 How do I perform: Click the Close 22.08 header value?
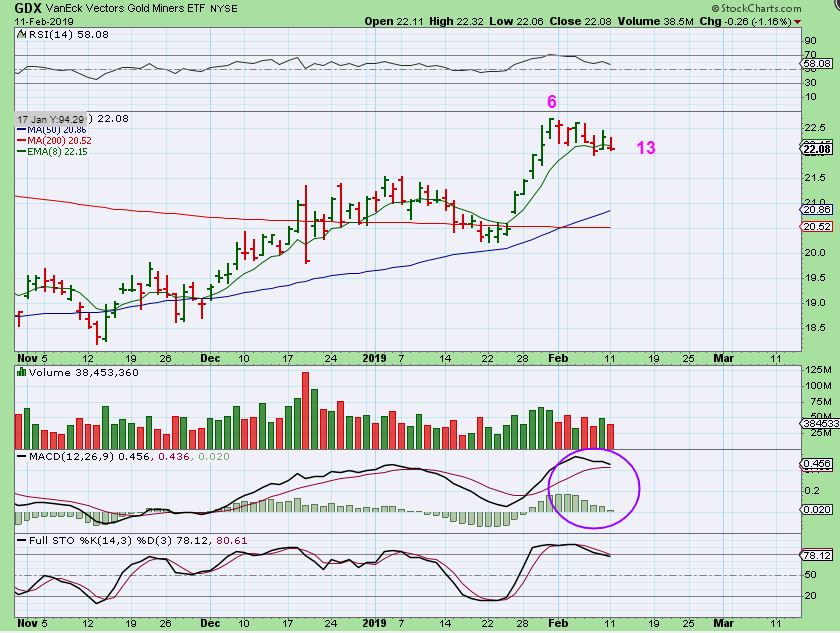coord(581,21)
